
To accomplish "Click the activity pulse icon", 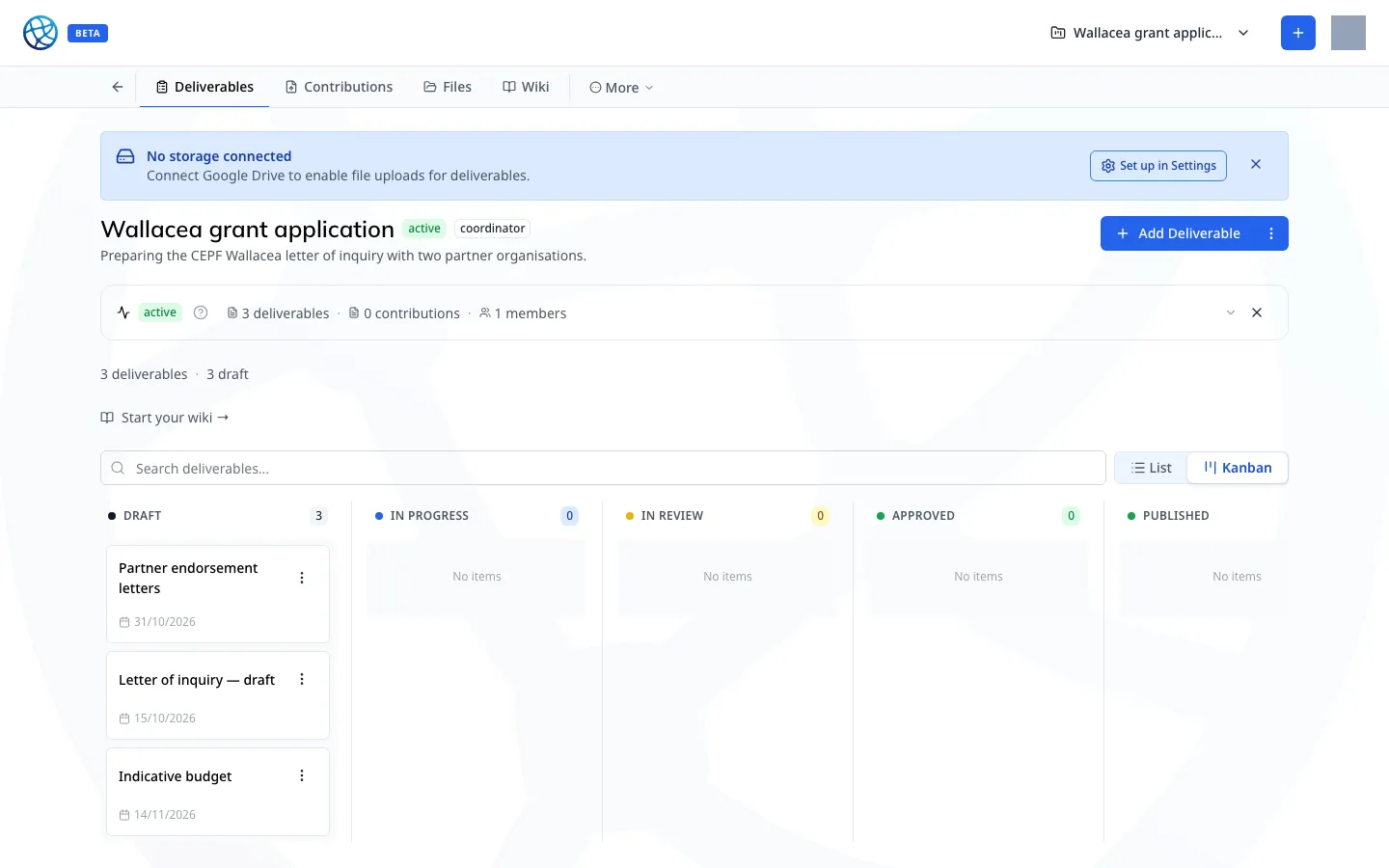I will pyautogui.click(x=123, y=312).
